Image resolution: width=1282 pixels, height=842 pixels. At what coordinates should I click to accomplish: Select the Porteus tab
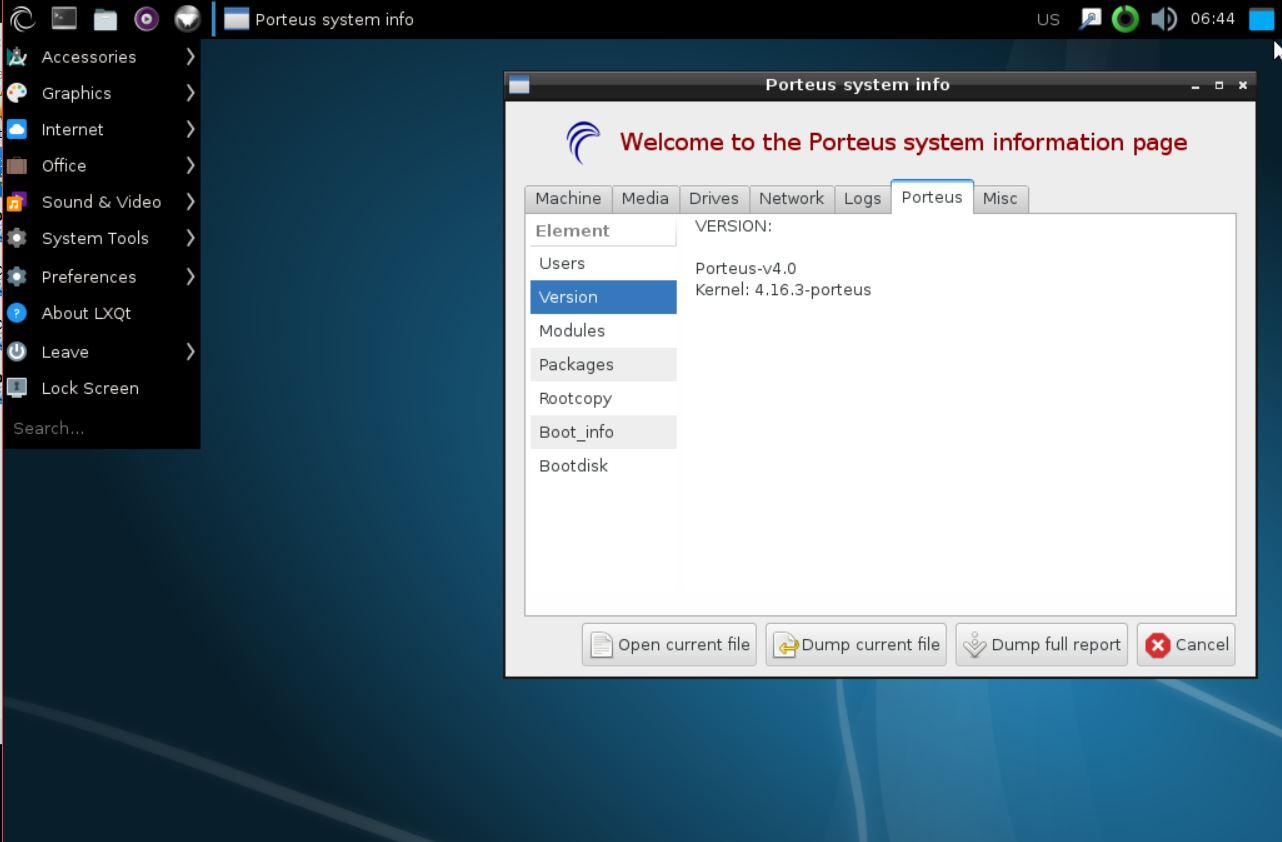pos(932,197)
